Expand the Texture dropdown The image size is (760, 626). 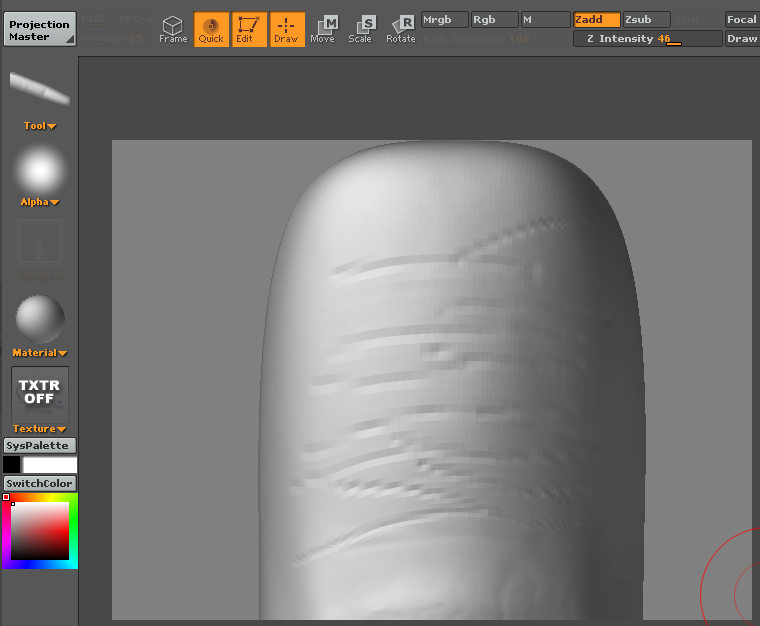pos(40,429)
